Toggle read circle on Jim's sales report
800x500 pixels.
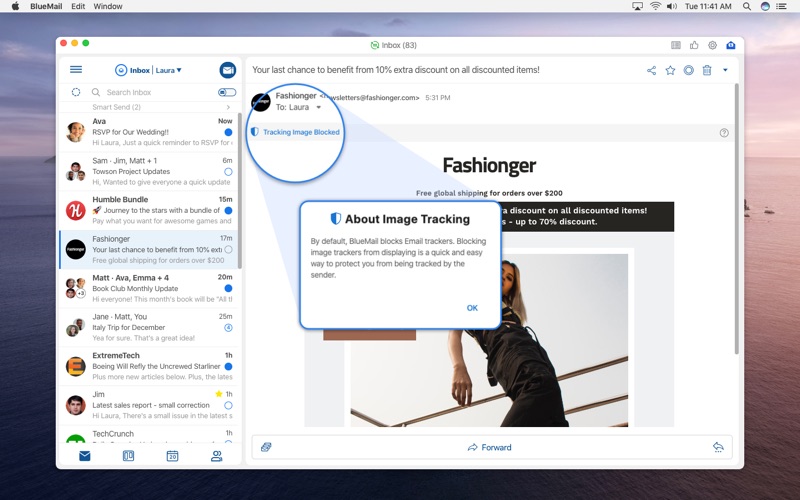point(229,405)
